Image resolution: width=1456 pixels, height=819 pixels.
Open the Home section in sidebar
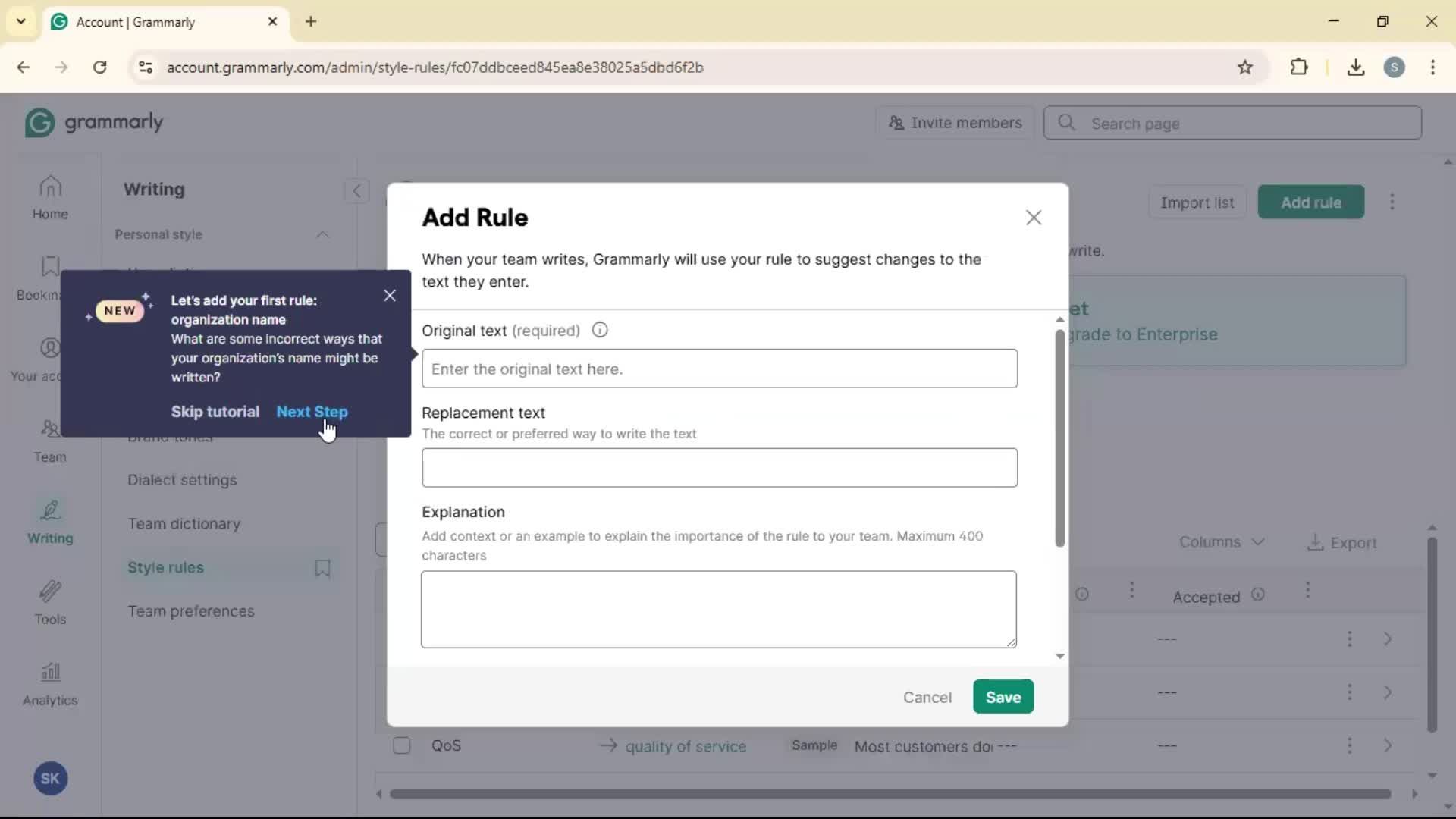(x=50, y=197)
